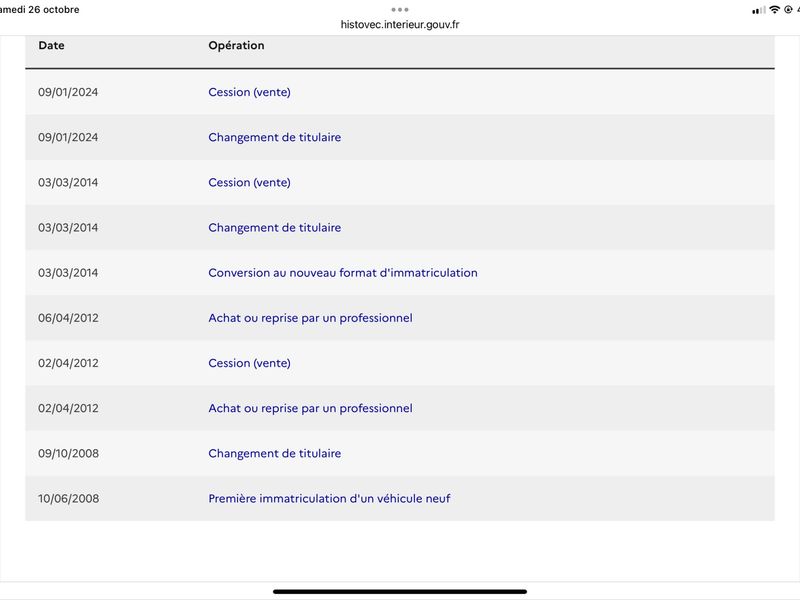Tap the histovec.interieur.gouv.fr address bar
The width and height of the screenshot is (800, 600).
click(x=399, y=24)
